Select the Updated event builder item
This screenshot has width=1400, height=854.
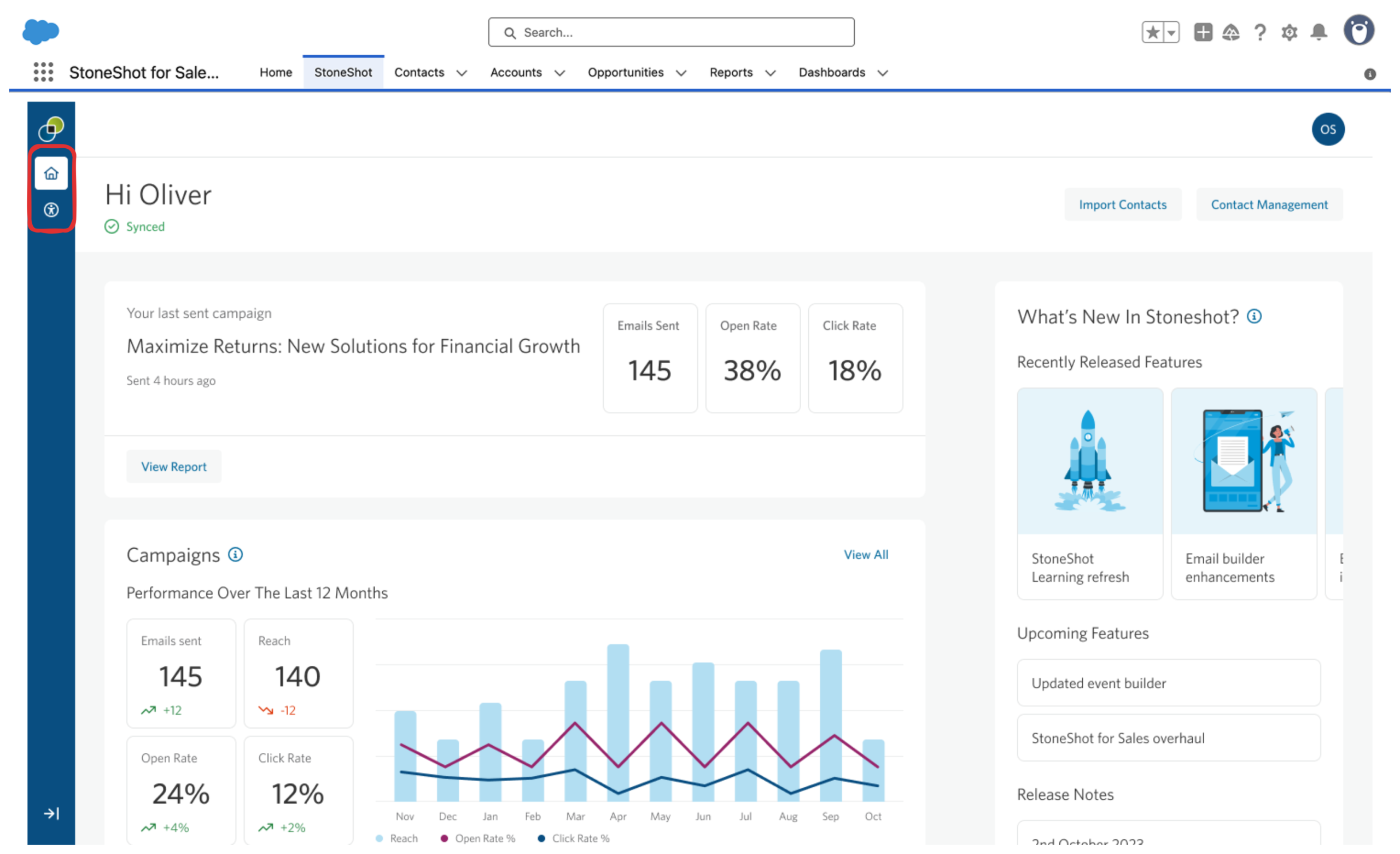pos(1169,683)
